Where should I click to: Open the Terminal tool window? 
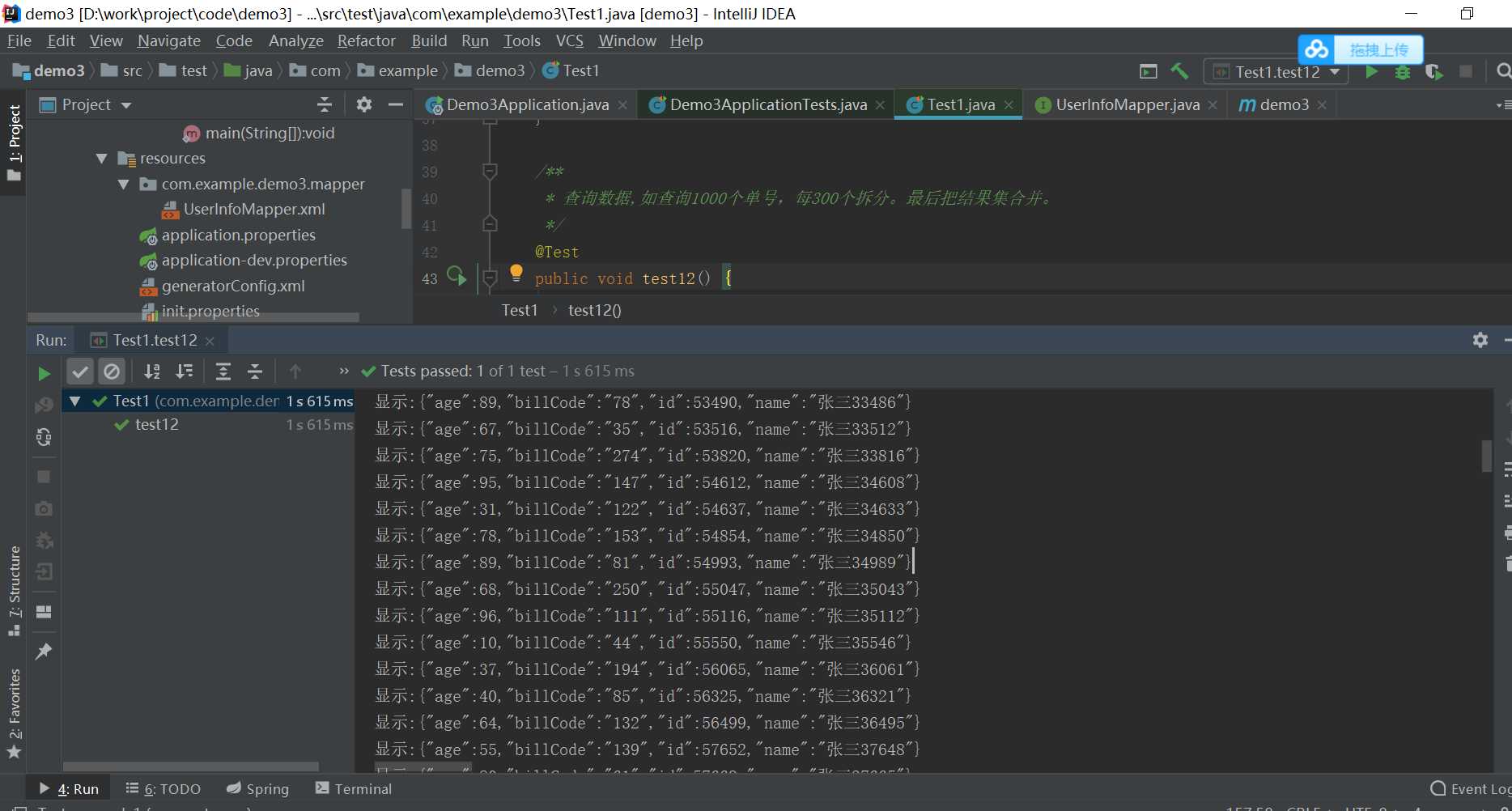353,788
